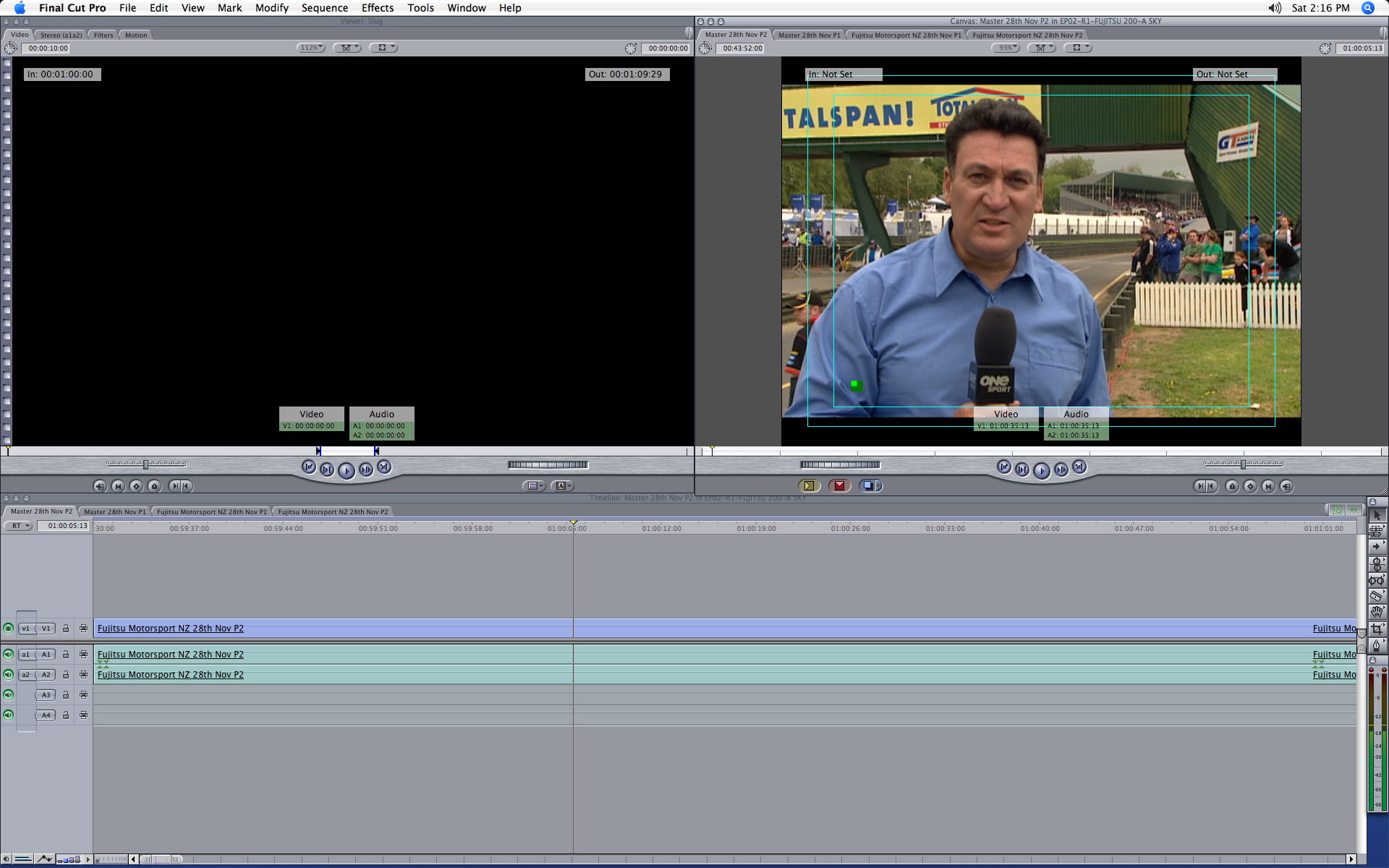Mute audio track A2 audible toggle

(8, 675)
